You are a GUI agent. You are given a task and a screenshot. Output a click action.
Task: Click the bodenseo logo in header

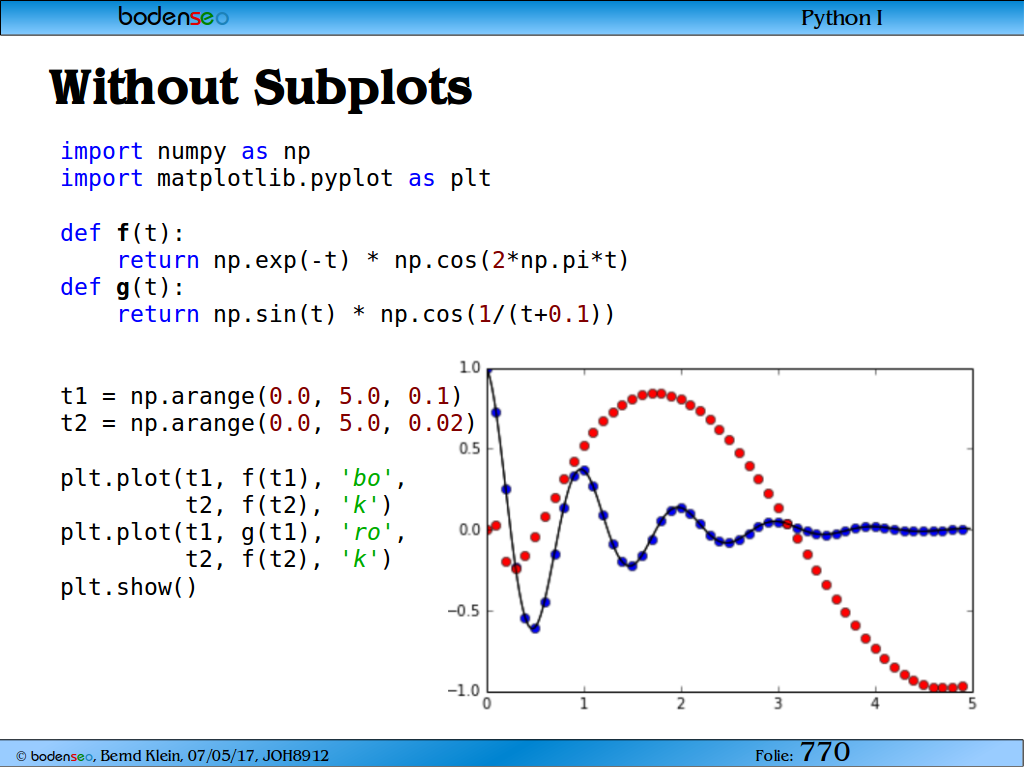[174, 16]
